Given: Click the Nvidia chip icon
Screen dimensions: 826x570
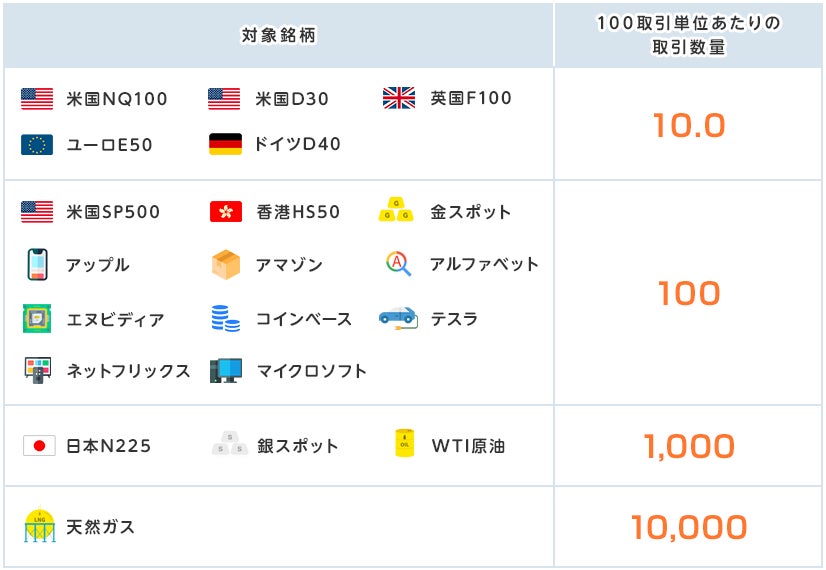Looking at the screenshot, I should [37, 319].
